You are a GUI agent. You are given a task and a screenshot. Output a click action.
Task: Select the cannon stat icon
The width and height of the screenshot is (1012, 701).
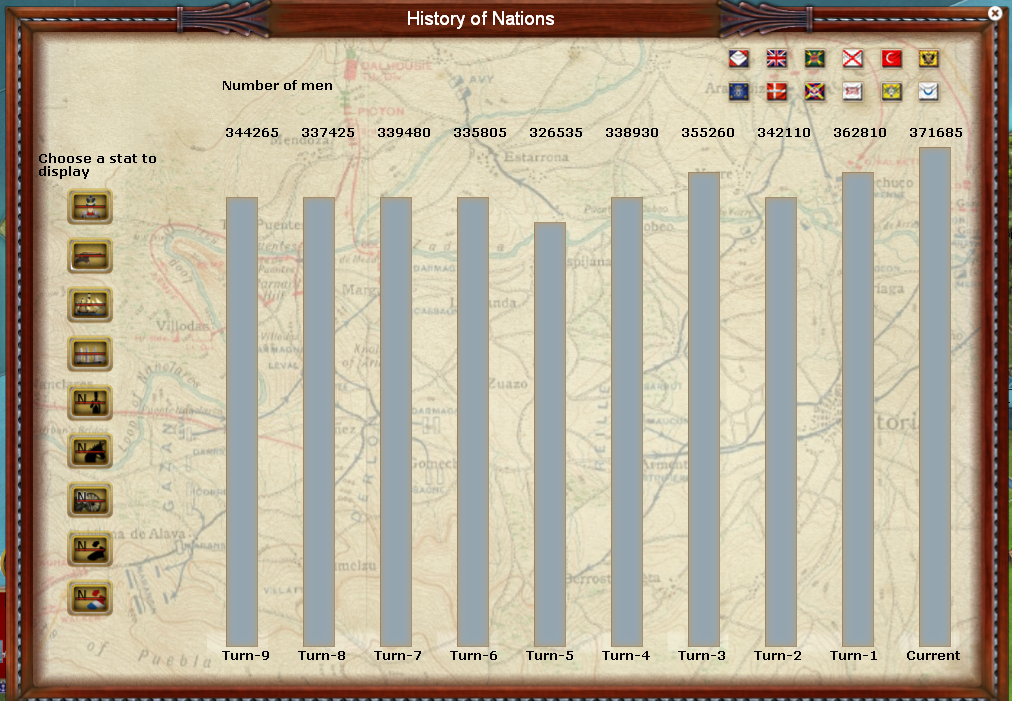(90, 256)
